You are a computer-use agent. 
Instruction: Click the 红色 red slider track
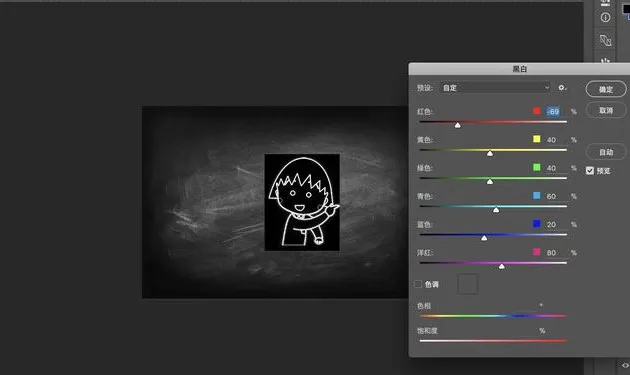point(493,122)
